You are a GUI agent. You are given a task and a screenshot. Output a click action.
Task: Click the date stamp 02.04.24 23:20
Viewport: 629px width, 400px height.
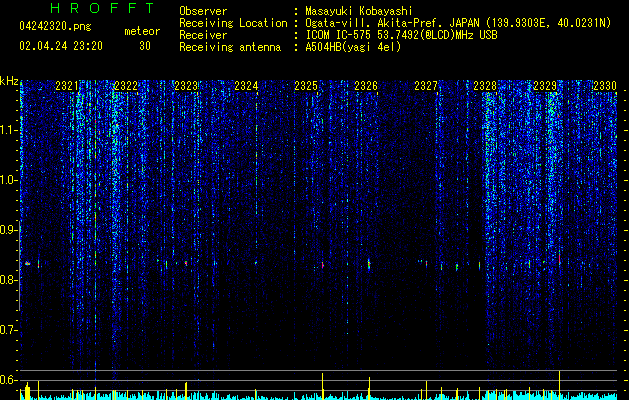[x=61, y=46]
